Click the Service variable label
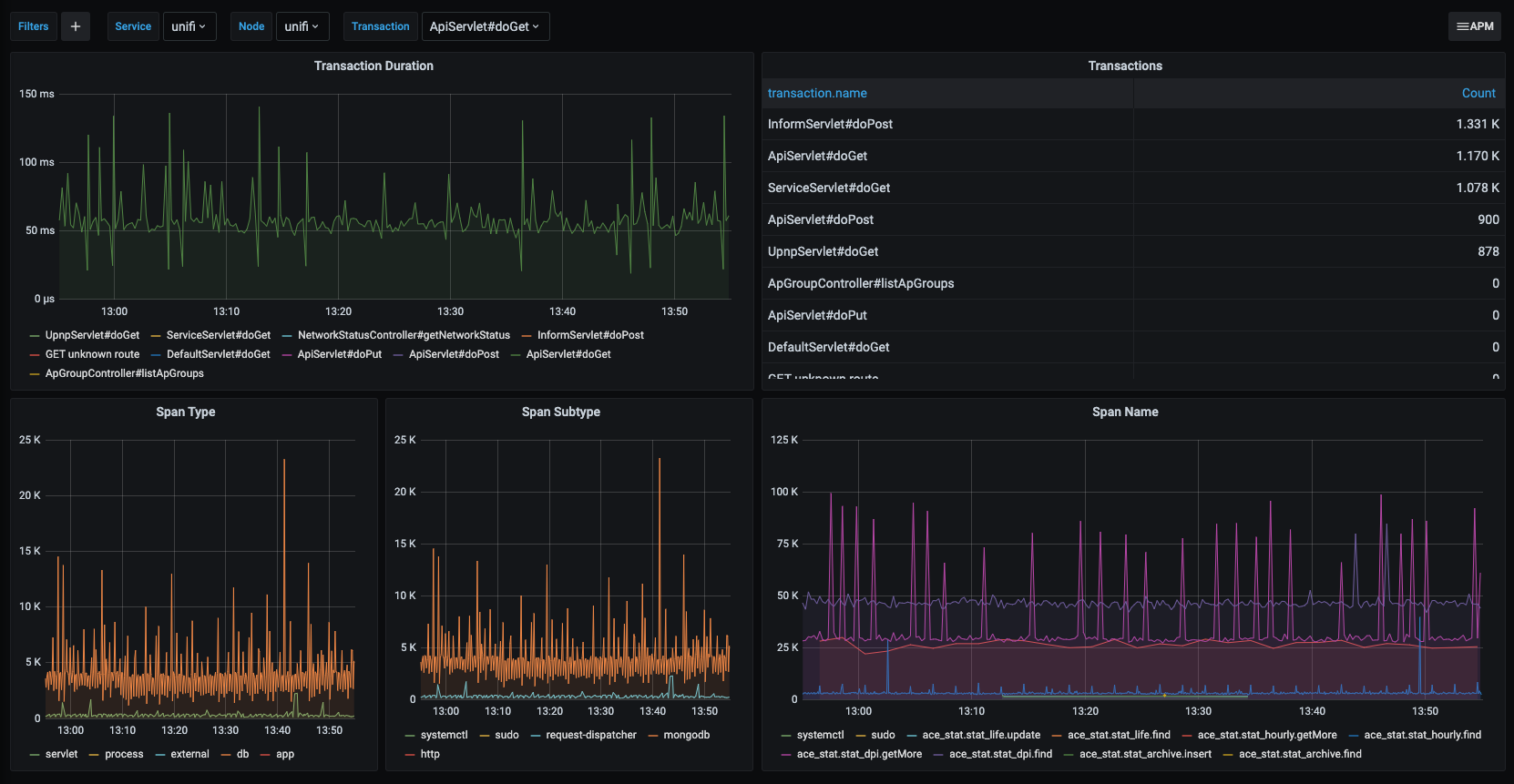Image resolution: width=1514 pixels, height=784 pixels. tap(133, 26)
